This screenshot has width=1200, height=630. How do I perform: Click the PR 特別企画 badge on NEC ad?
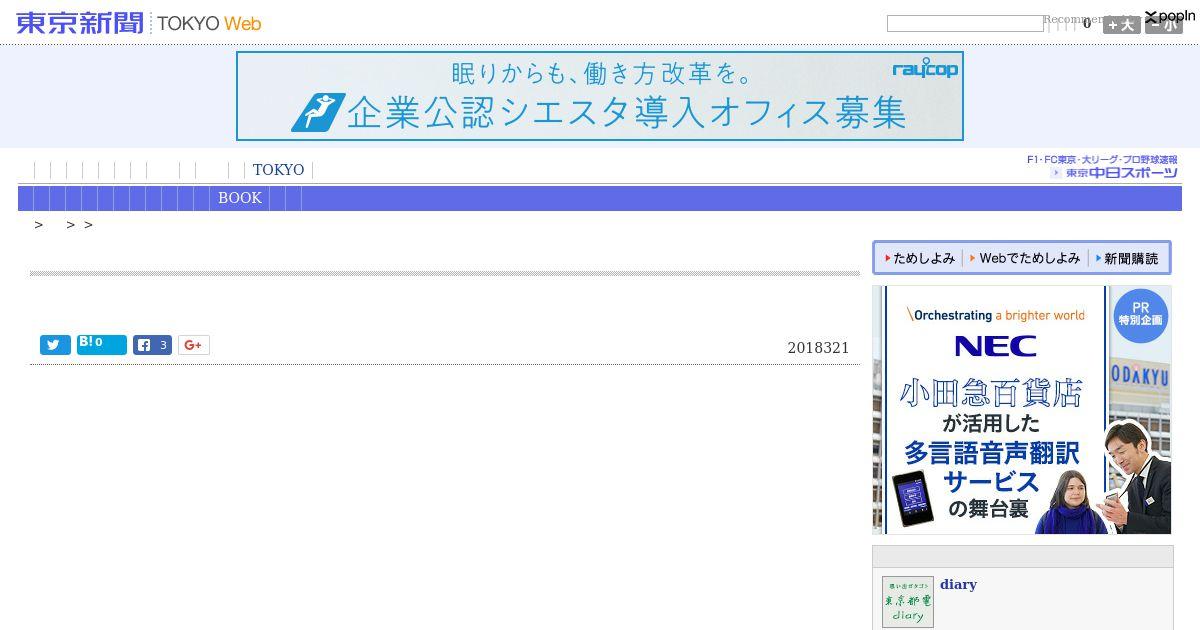pyautogui.click(x=1141, y=315)
